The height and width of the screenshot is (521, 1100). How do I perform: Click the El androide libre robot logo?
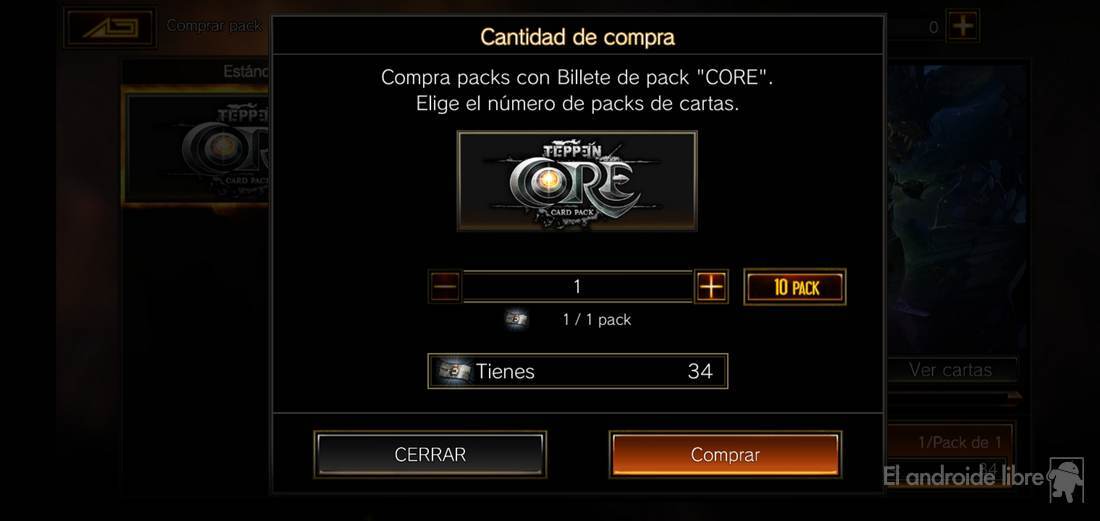click(x=1066, y=479)
